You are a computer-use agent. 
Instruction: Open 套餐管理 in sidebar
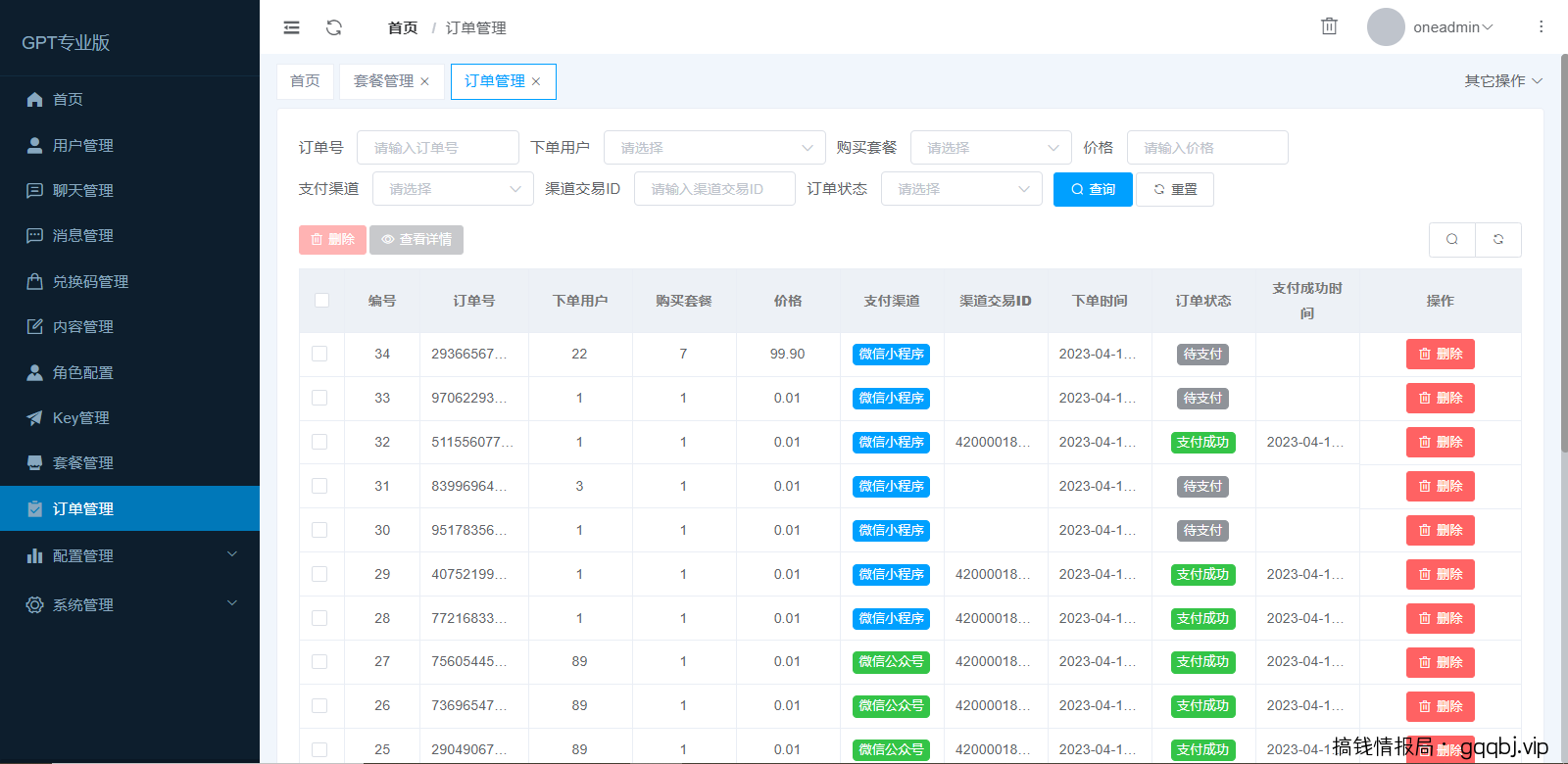click(129, 462)
